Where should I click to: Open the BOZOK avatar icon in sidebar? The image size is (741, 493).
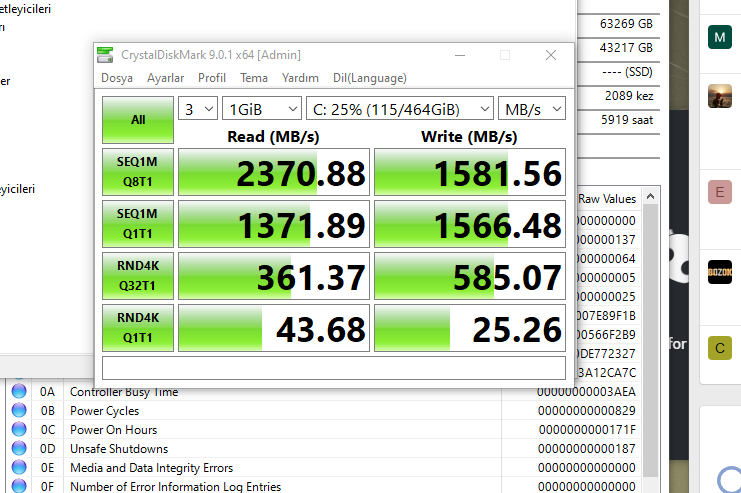coord(720,272)
